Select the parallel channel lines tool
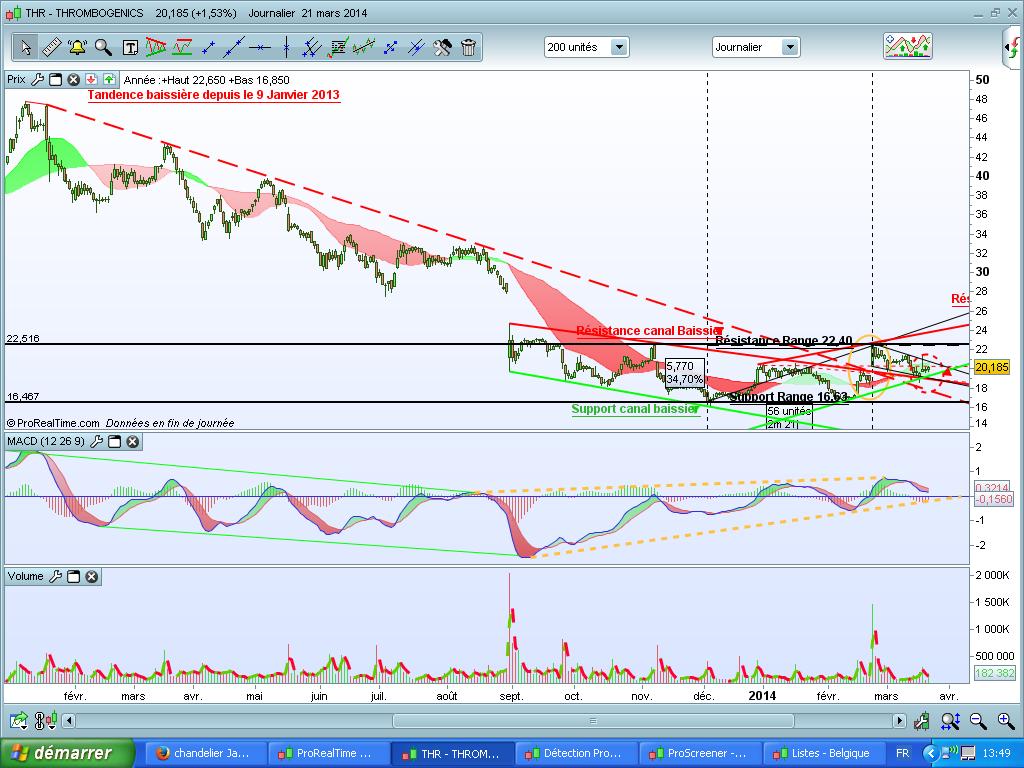The image size is (1024, 768). pos(312,47)
